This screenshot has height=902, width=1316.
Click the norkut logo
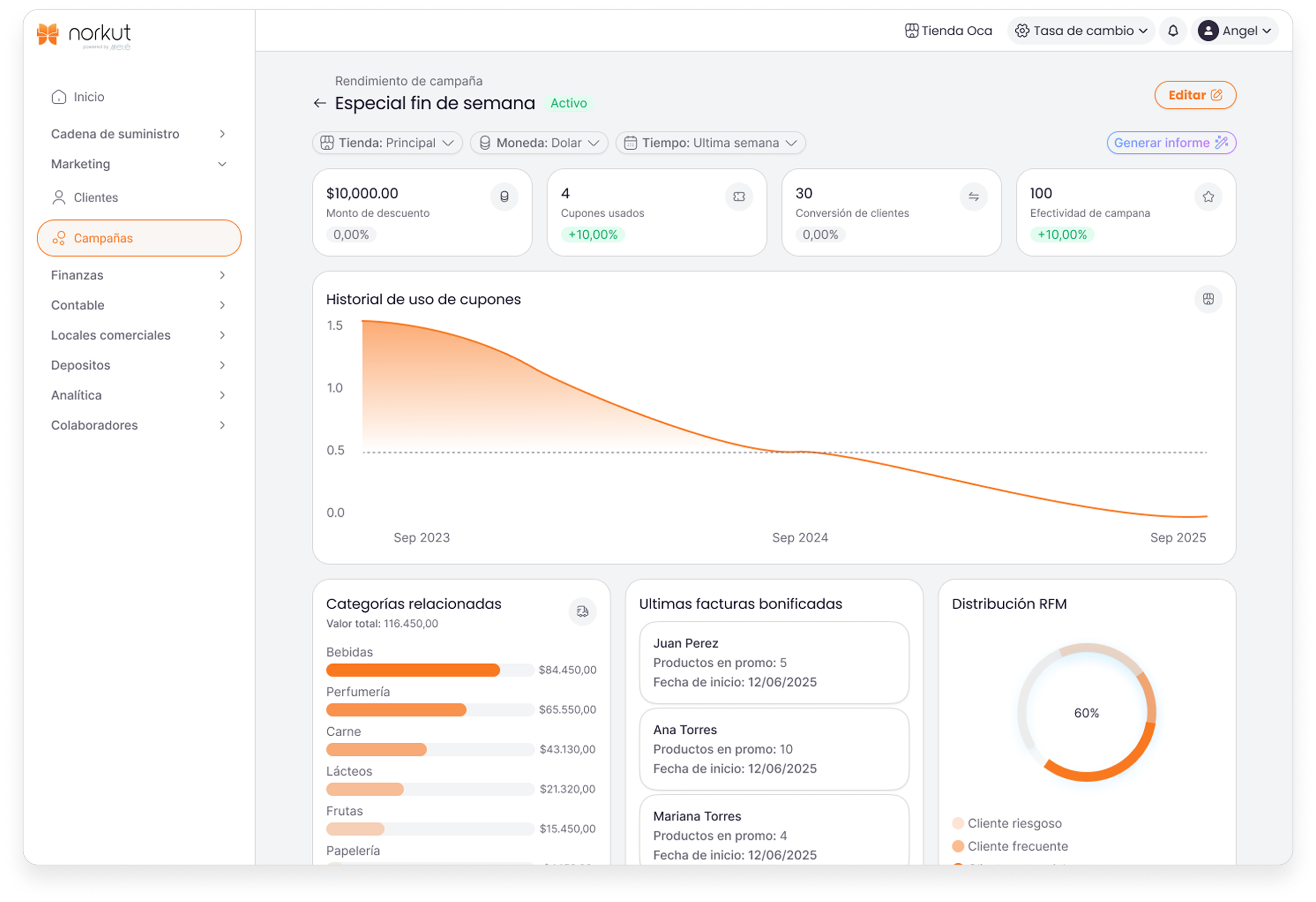pos(83,35)
